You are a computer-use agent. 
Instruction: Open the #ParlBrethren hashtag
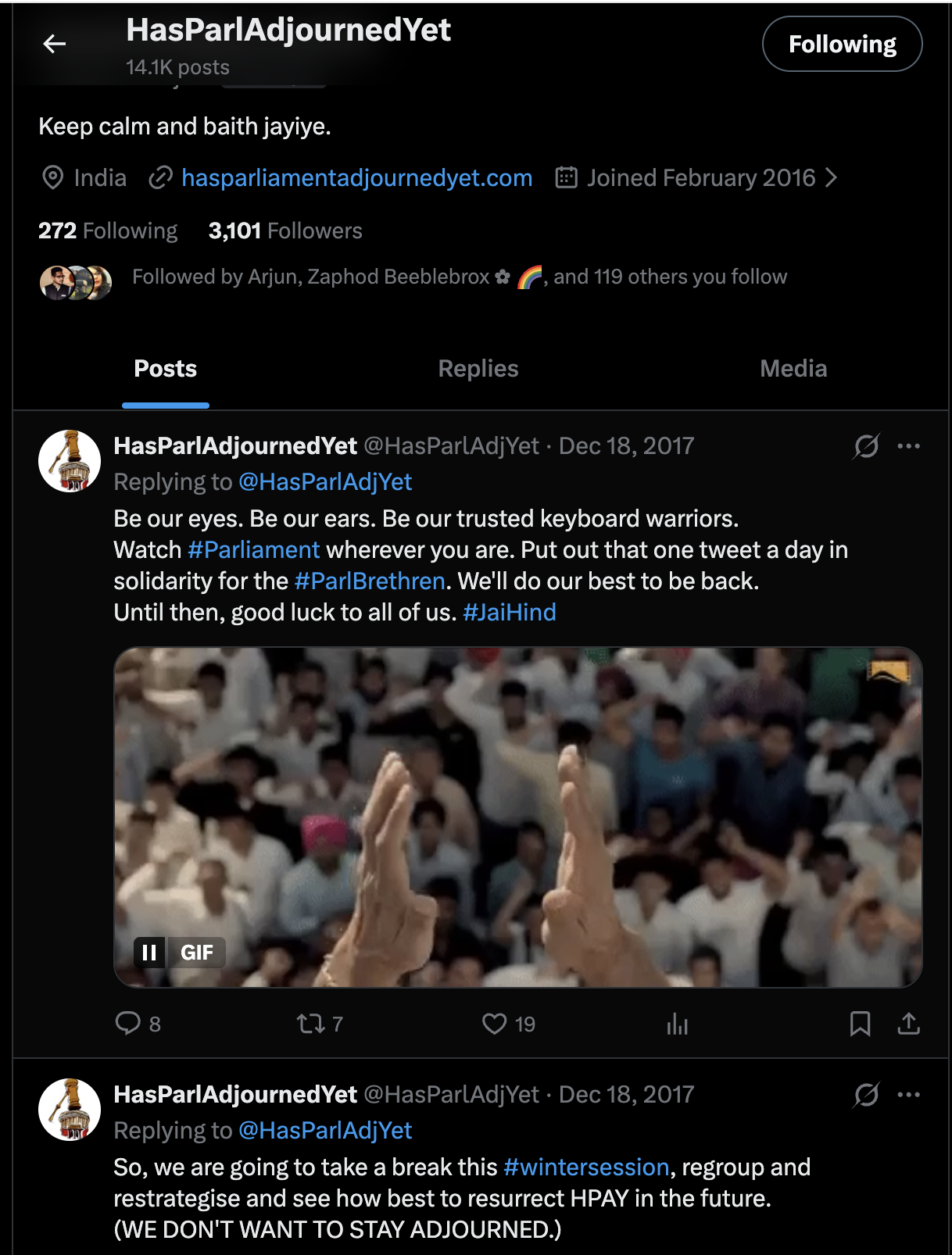(x=370, y=581)
